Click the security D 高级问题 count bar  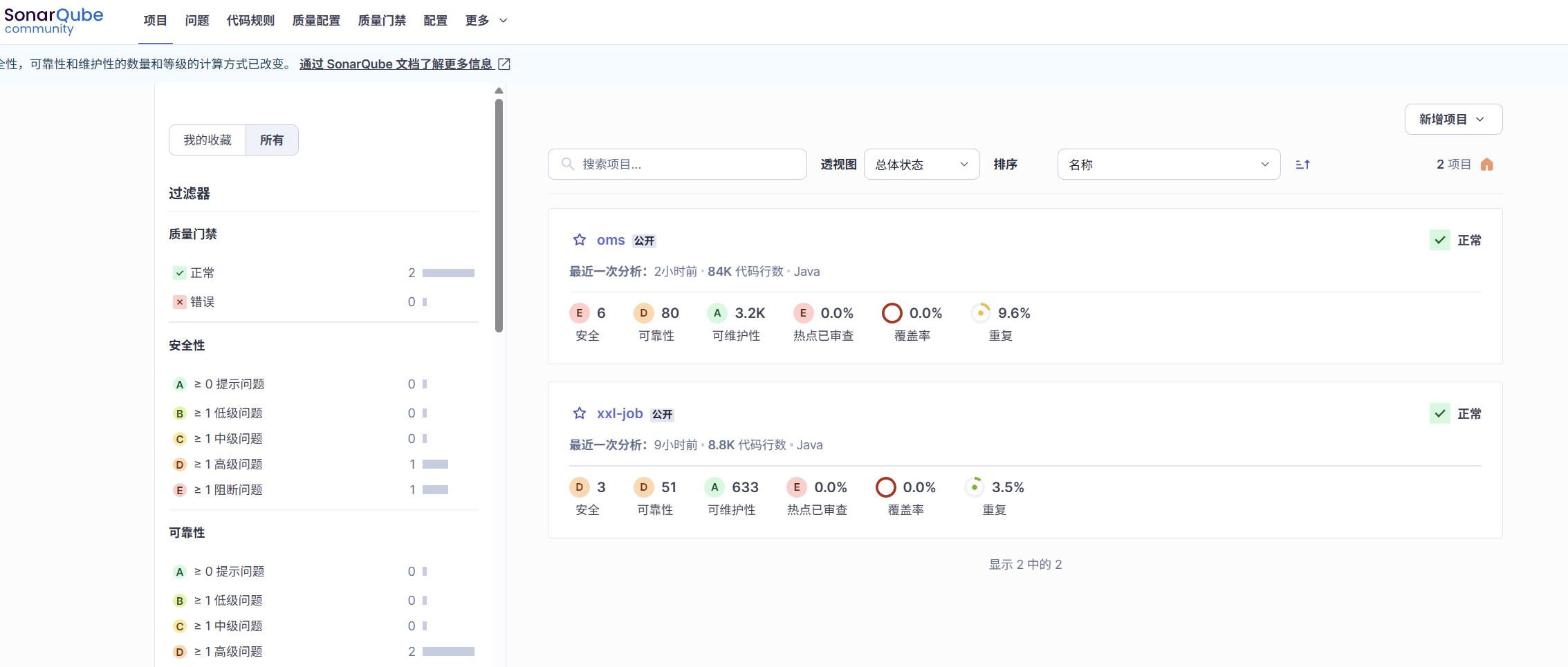(435, 464)
